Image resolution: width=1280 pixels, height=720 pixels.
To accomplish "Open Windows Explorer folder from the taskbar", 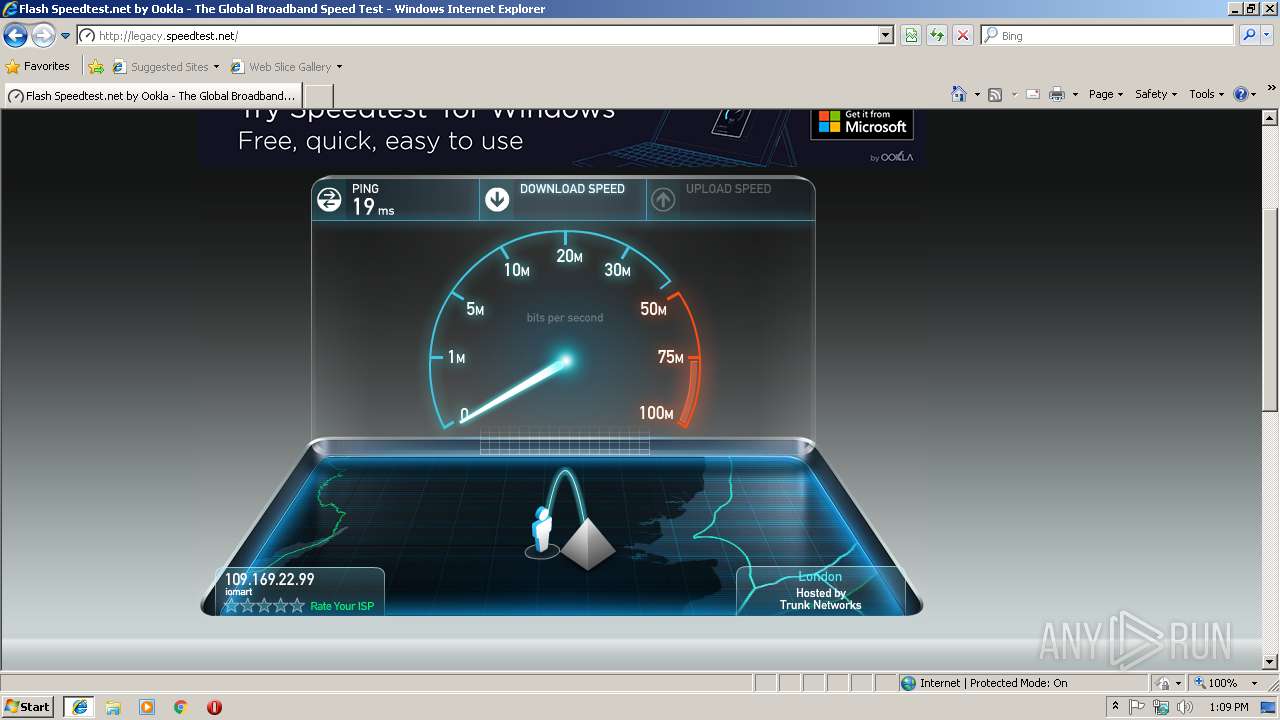I will tap(113, 707).
